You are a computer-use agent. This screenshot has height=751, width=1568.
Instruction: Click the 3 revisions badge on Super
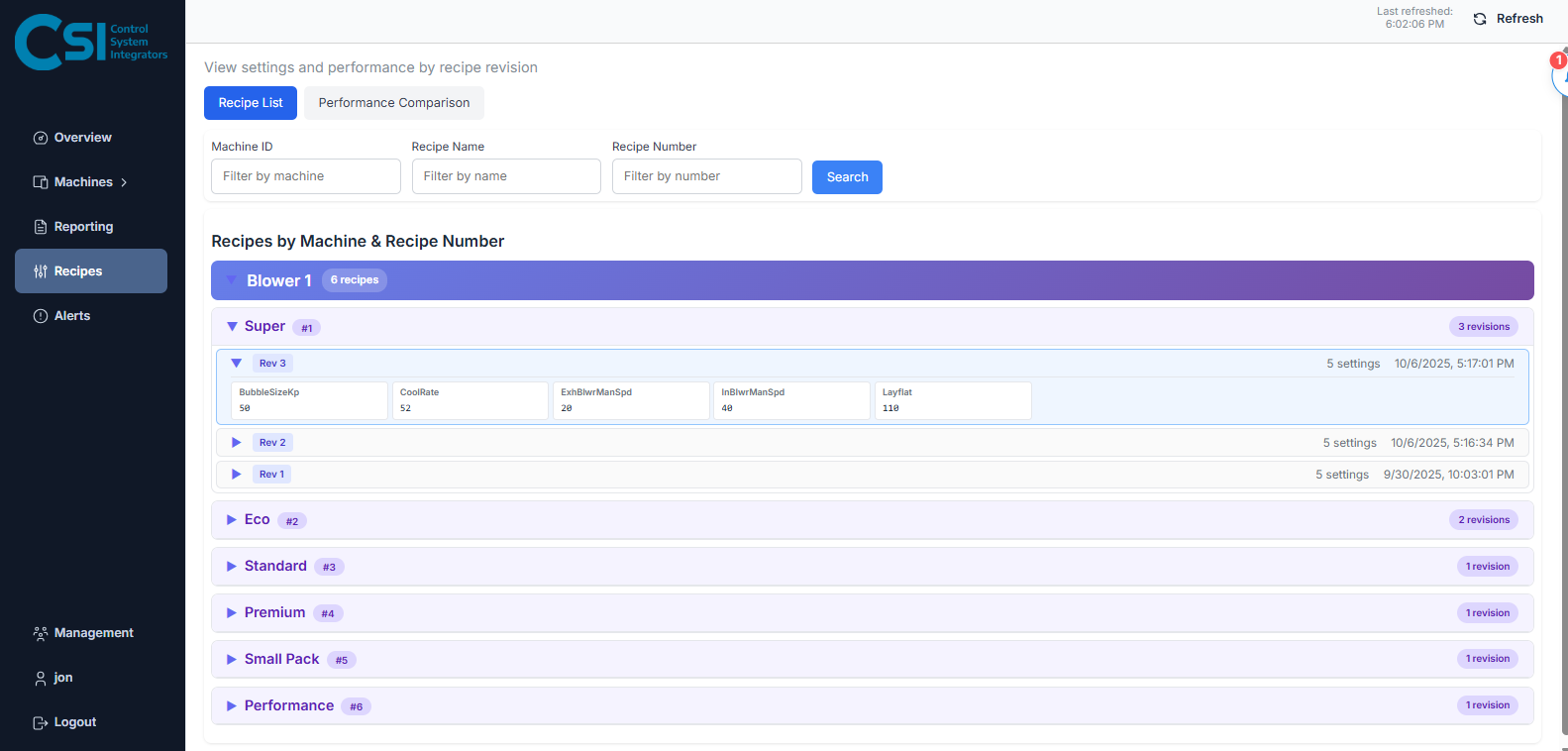[x=1484, y=327]
